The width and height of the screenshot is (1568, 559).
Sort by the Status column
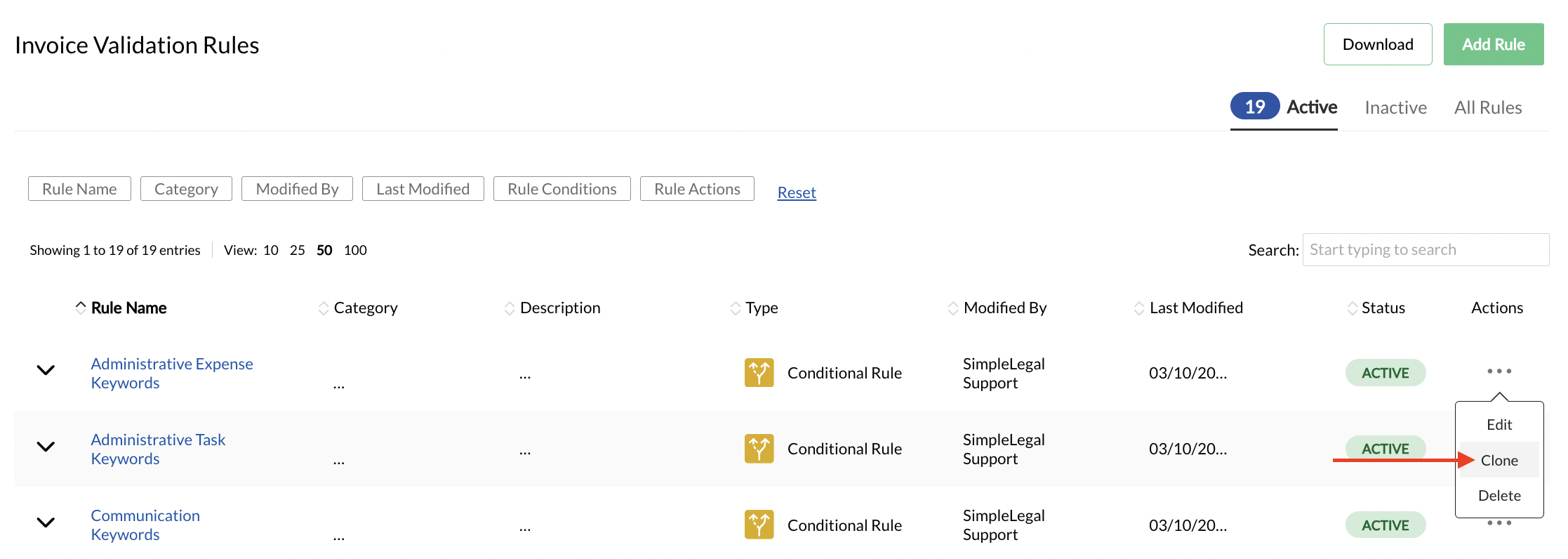(1383, 308)
